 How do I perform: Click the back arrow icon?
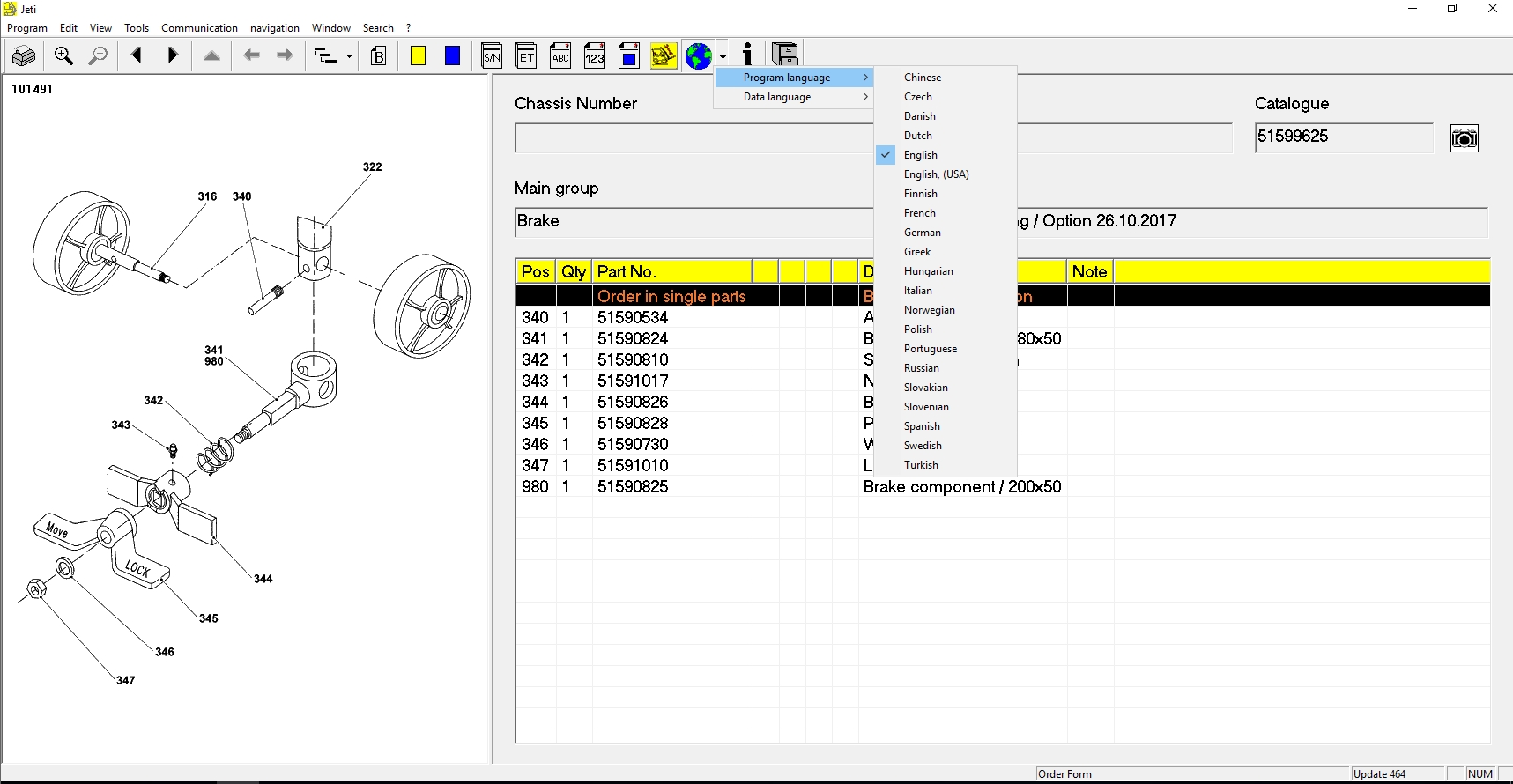pyautogui.click(x=252, y=55)
